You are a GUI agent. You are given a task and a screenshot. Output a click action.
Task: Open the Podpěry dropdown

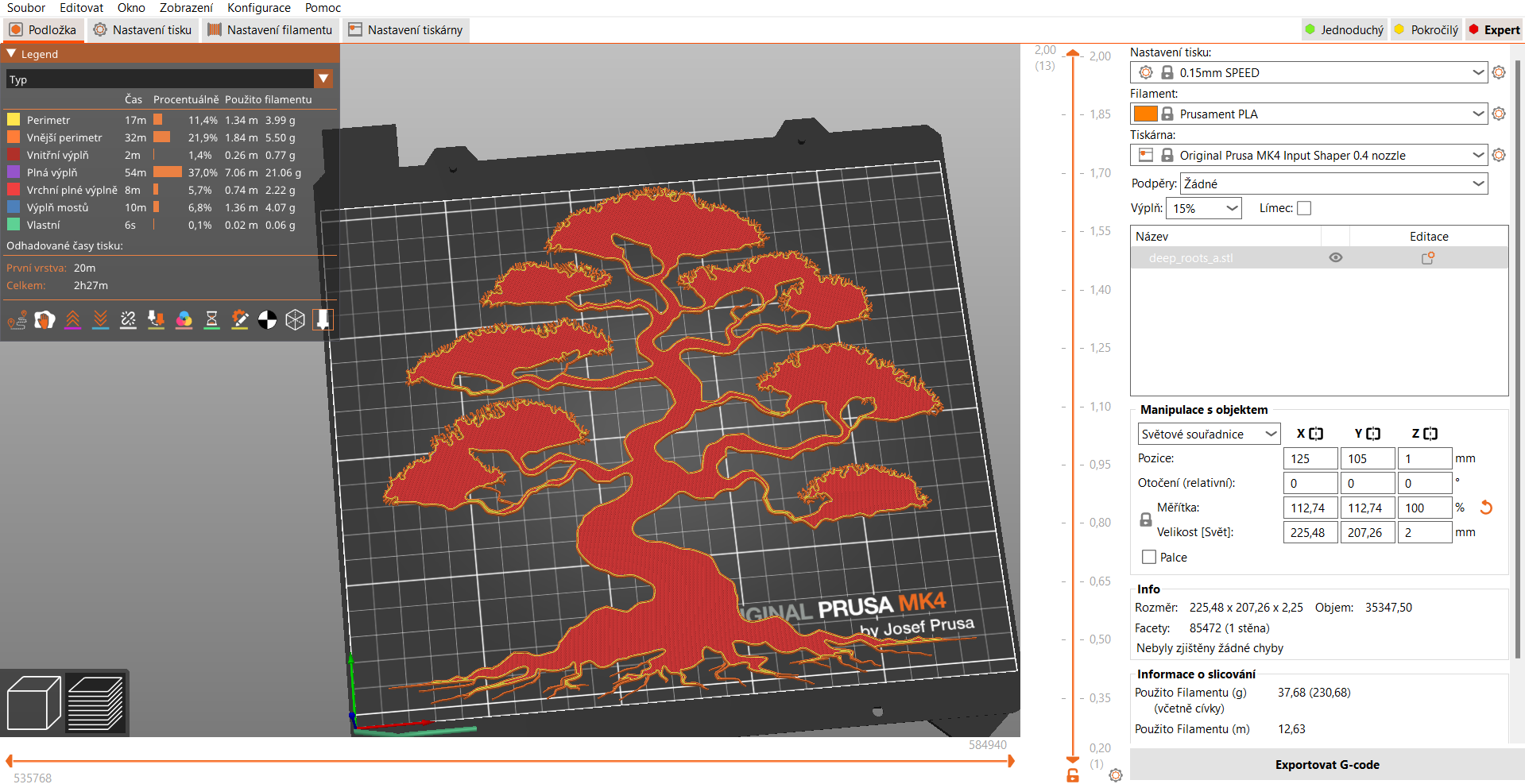tap(1333, 183)
